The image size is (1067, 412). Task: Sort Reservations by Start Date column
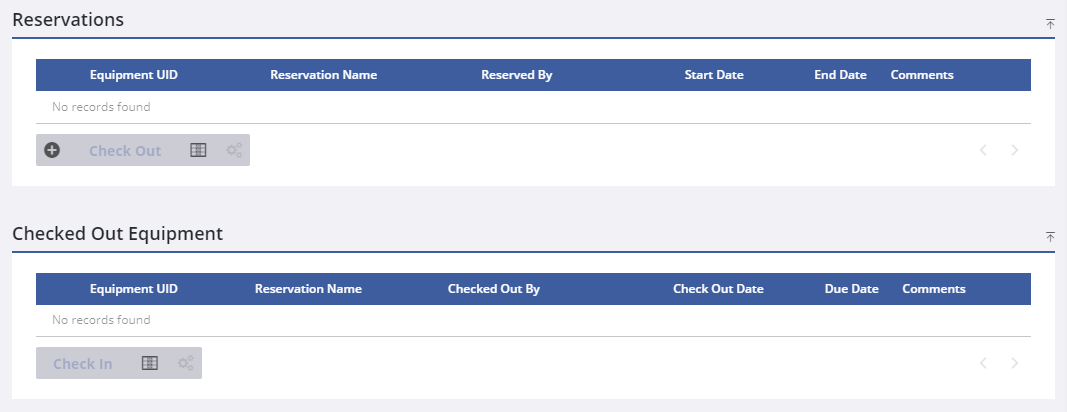pyautogui.click(x=714, y=75)
